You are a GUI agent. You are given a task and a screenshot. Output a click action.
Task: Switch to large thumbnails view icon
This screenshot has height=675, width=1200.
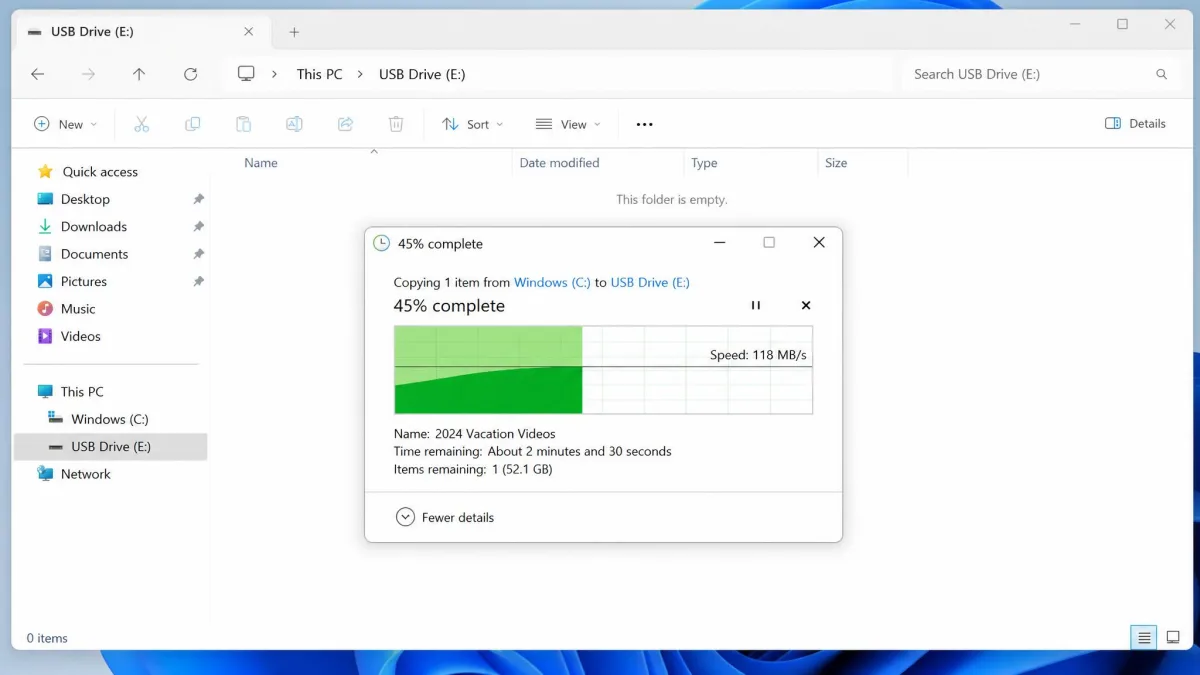point(1173,637)
